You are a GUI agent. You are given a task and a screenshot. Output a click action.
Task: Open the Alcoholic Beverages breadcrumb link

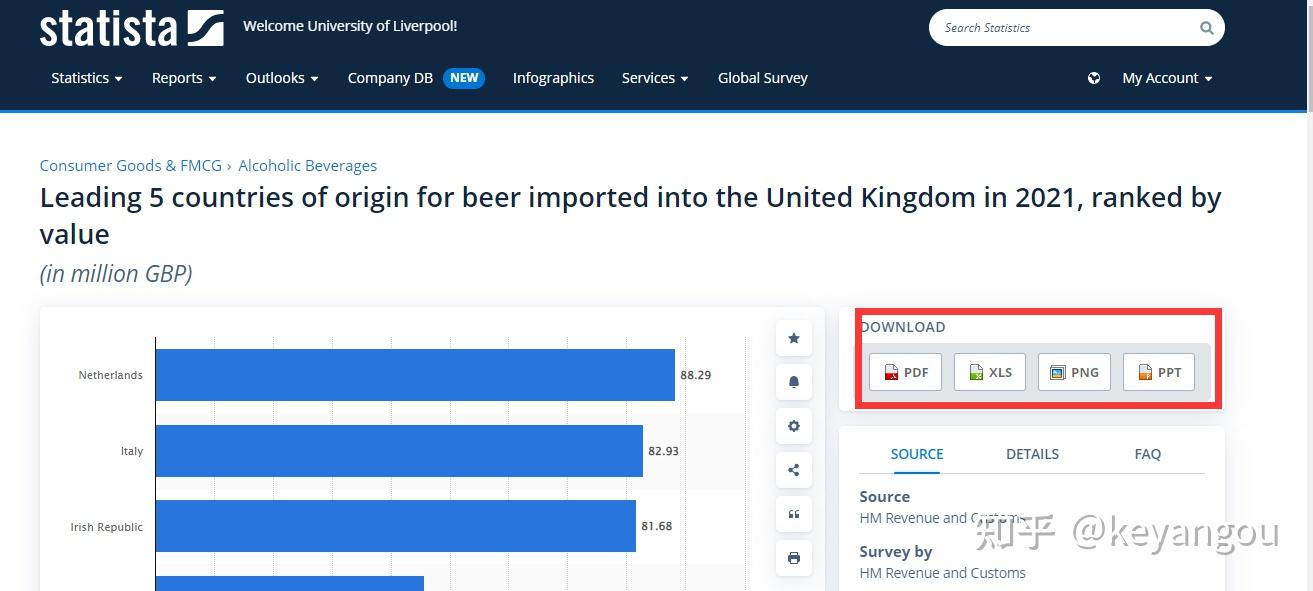tap(307, 166)
